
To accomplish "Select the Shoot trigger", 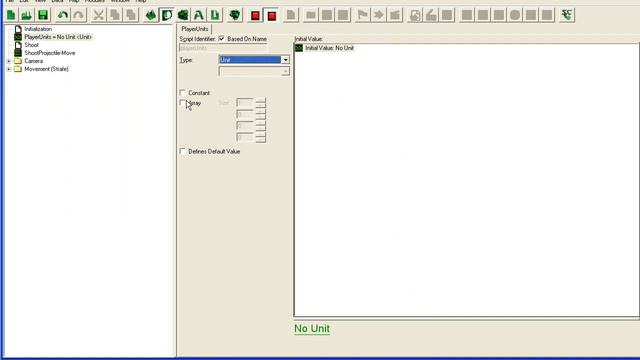I will pyautogui.click(x=31, y=45).
